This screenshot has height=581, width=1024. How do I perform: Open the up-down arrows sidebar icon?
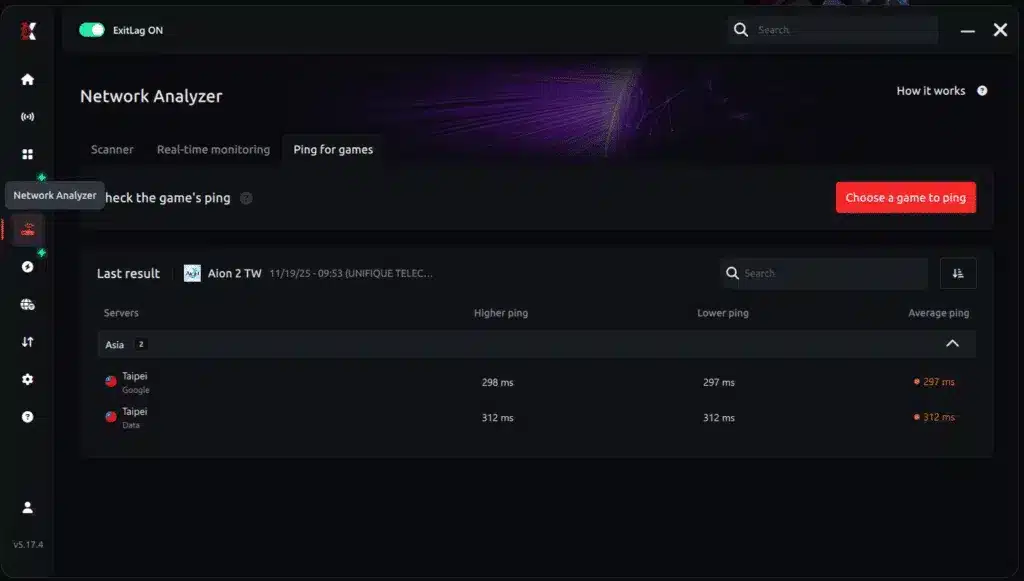[27, 341]
